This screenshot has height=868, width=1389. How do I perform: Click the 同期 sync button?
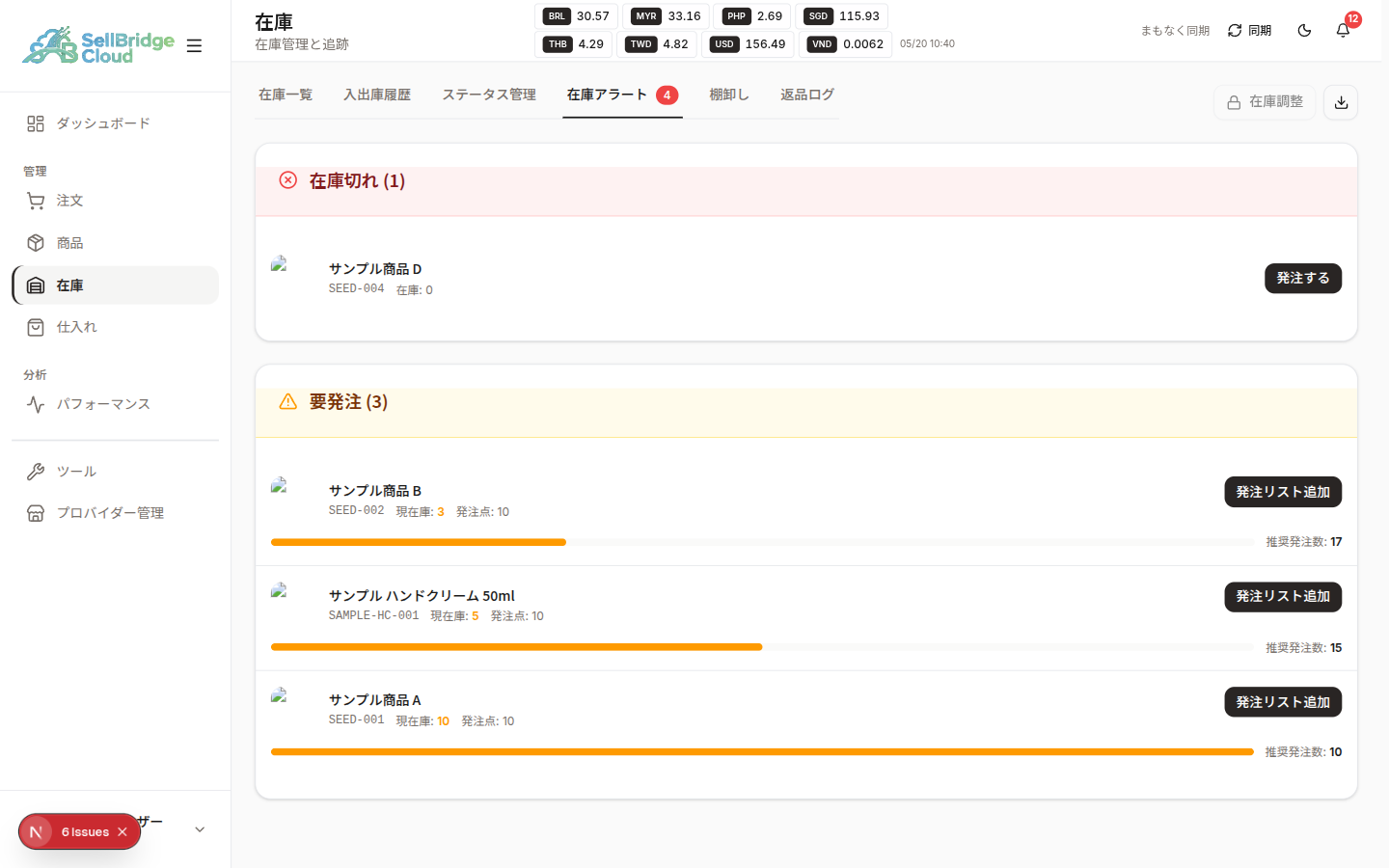[x=1249, y=31]
